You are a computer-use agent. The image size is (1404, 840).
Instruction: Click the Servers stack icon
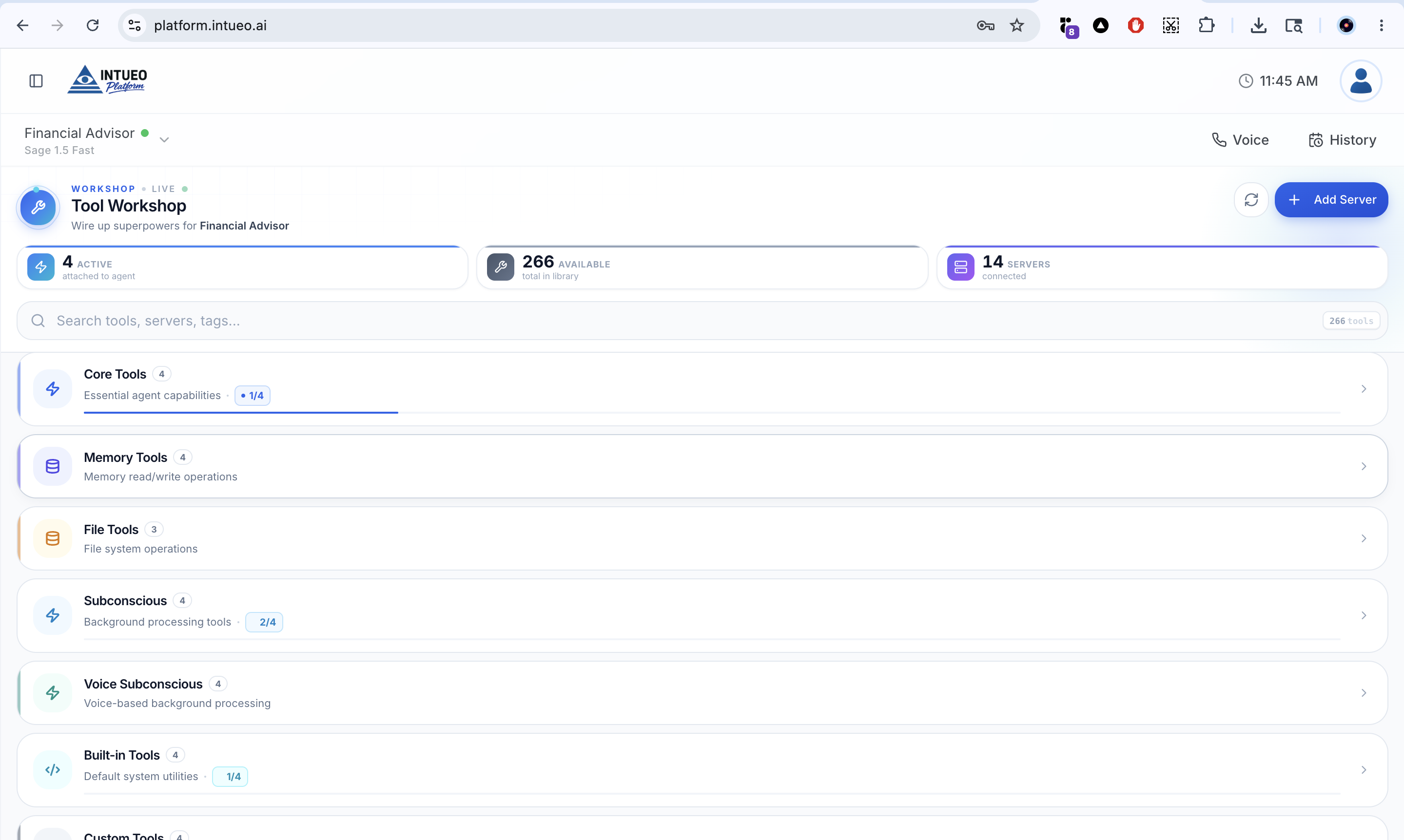click(960, 267)
